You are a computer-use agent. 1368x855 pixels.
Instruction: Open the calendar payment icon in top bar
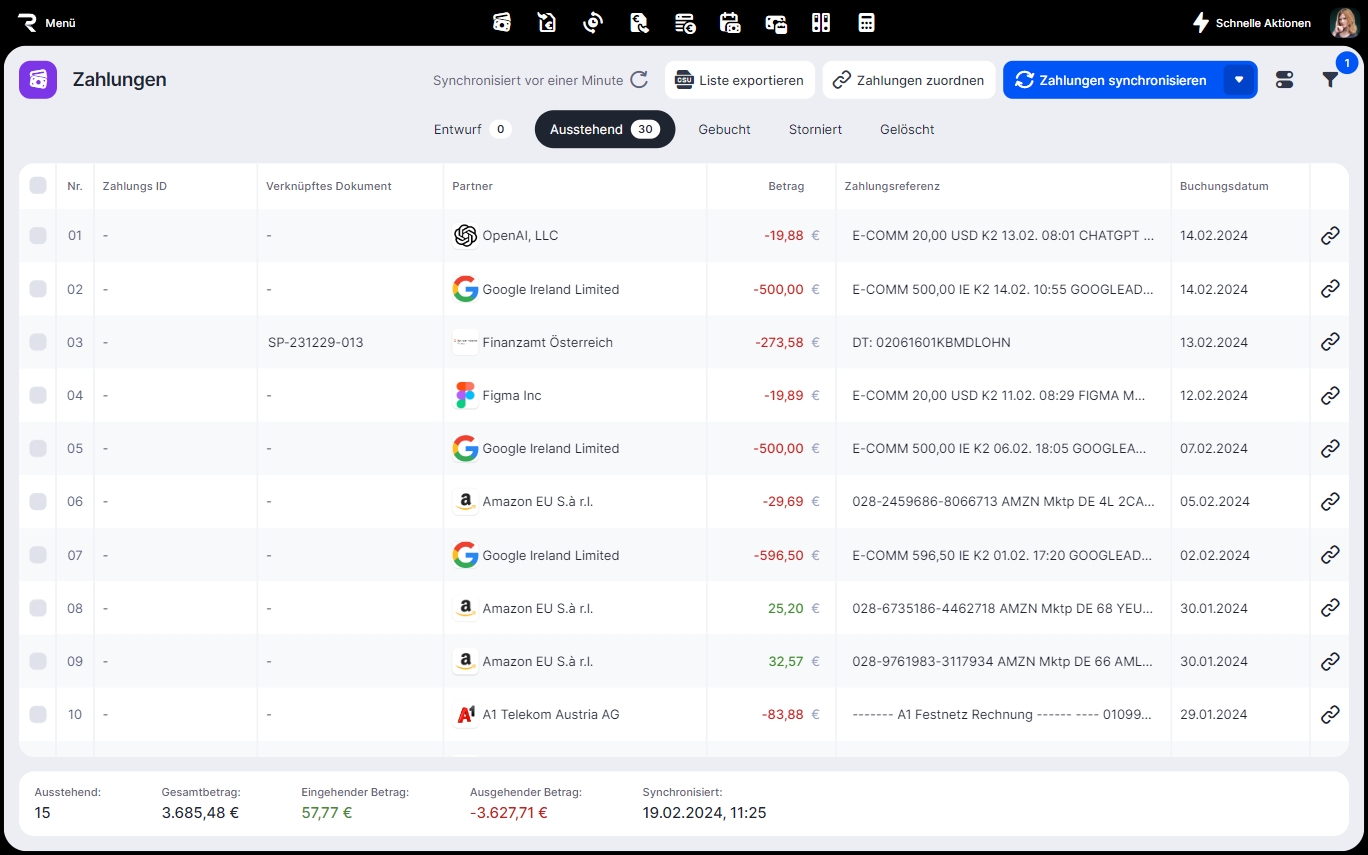click(730, 22)
